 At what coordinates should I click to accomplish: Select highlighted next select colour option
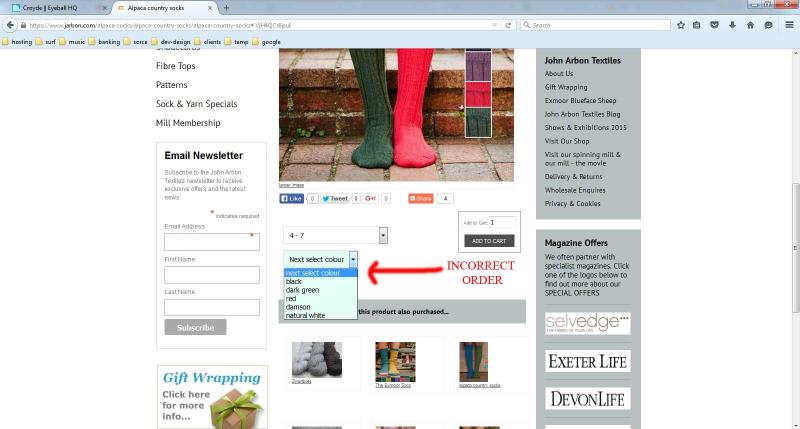[320, 273]
